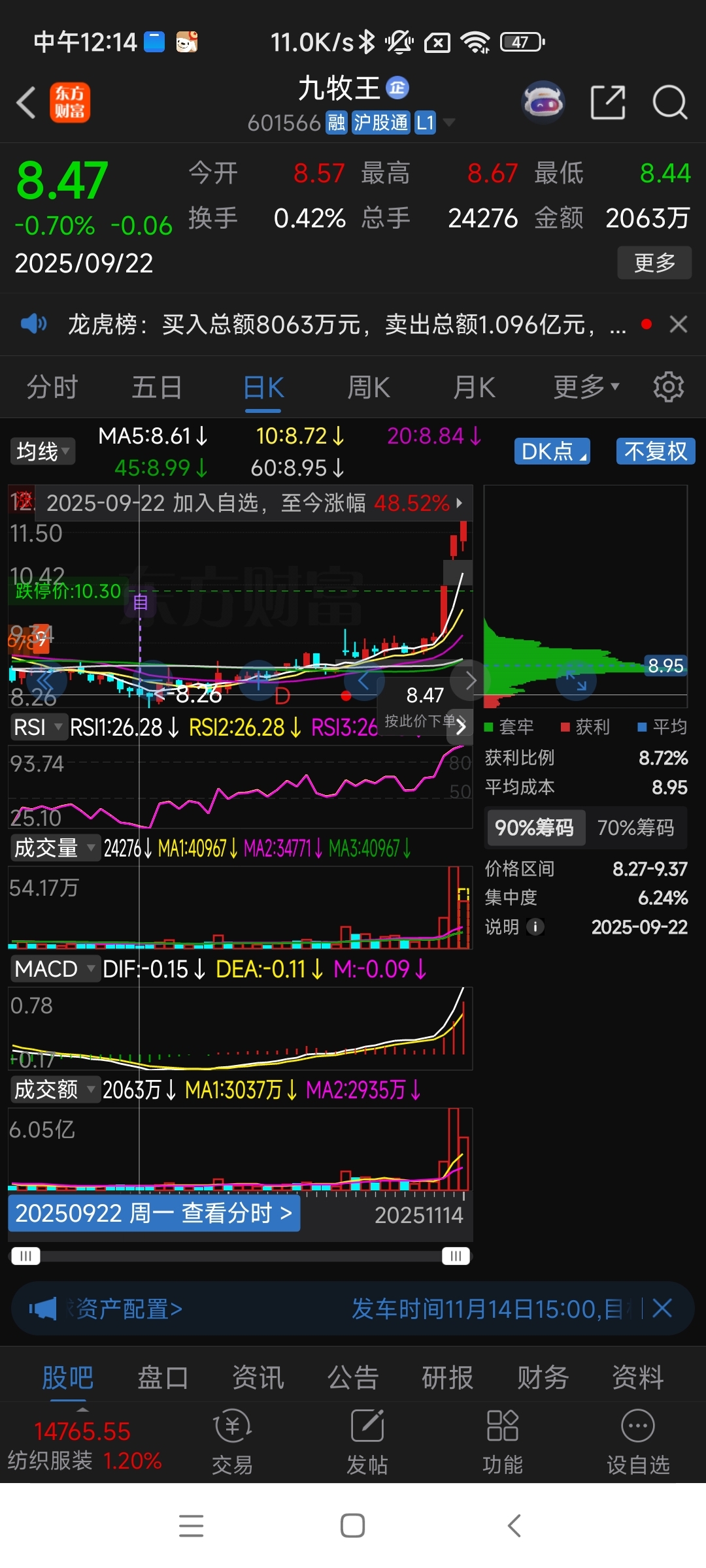Open 成交额 indicator dropdown
Image resolution: width=706 pixels, height=1568 pixels.
pos(55,1090)
